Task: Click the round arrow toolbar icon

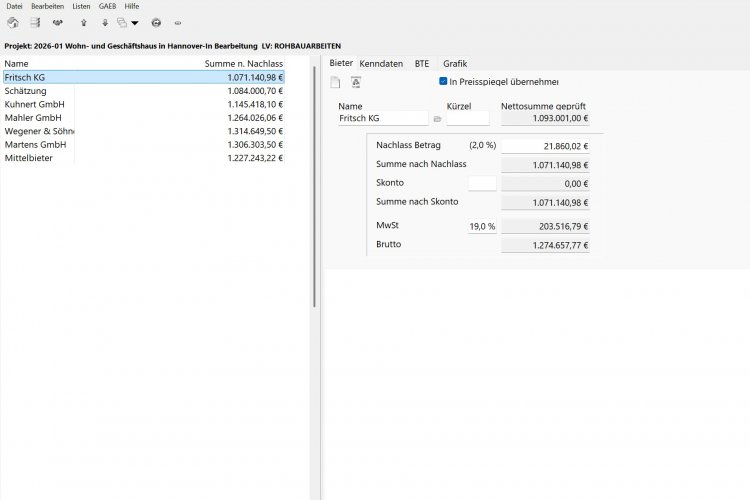Action: pyautogui.click(x=156, y=22)
